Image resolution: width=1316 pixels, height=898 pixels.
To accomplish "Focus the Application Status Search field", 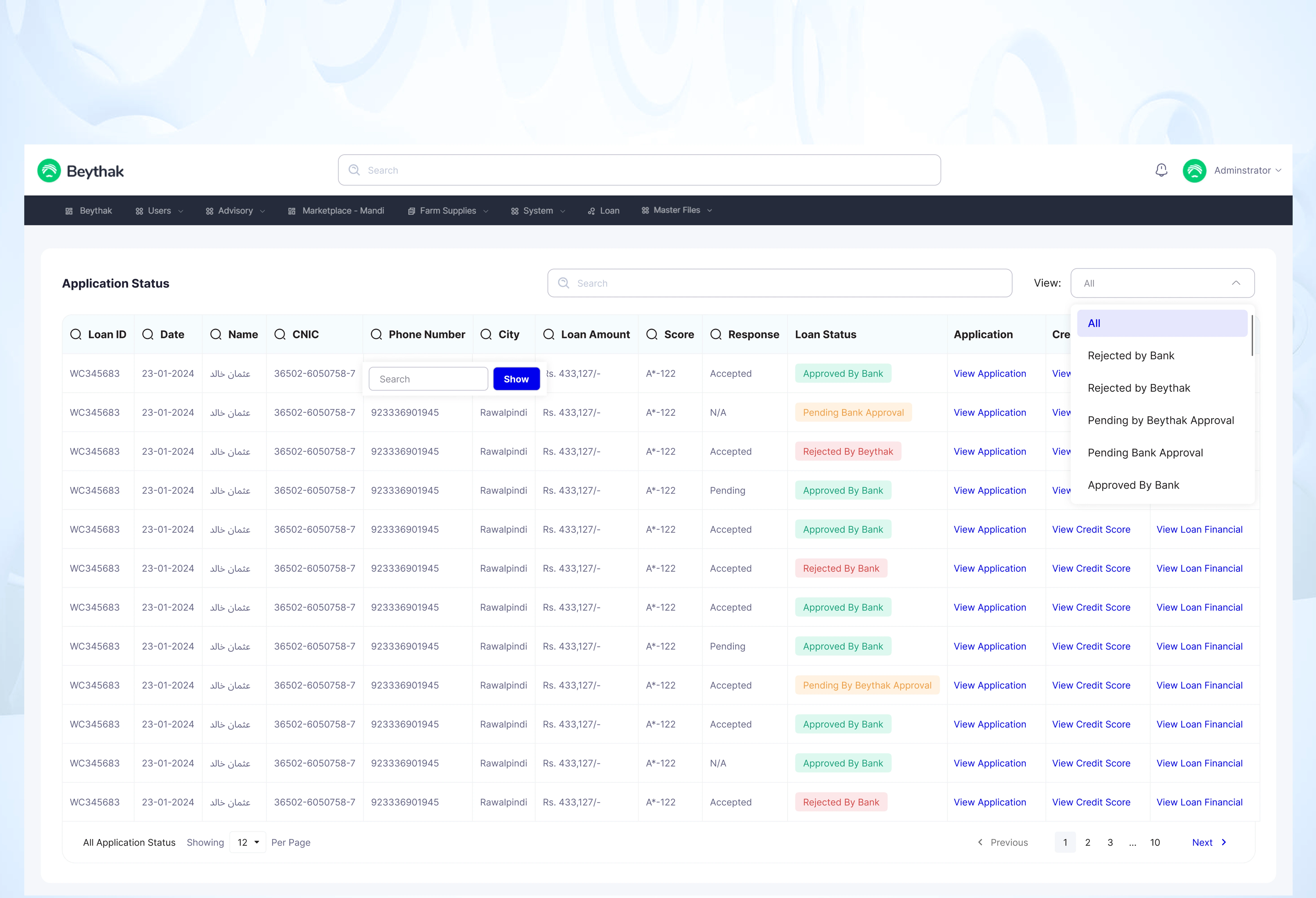I will pos(779,283).
